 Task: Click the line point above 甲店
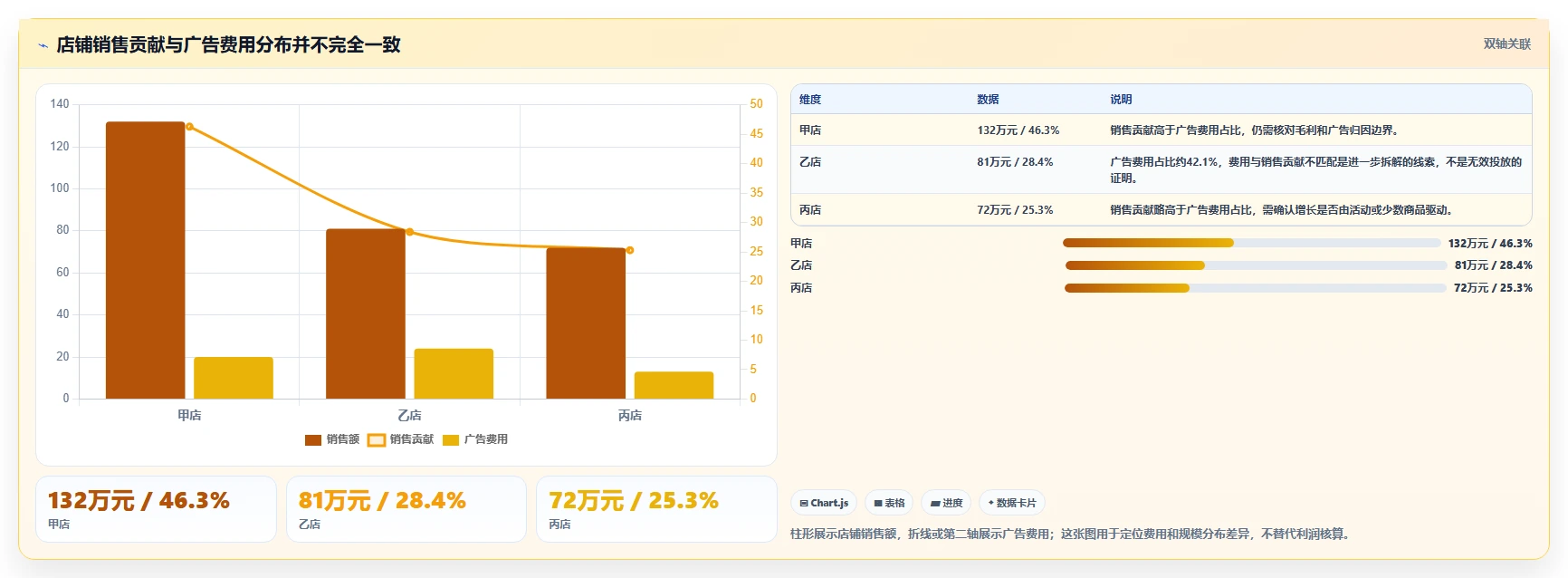tap(189, 127)
